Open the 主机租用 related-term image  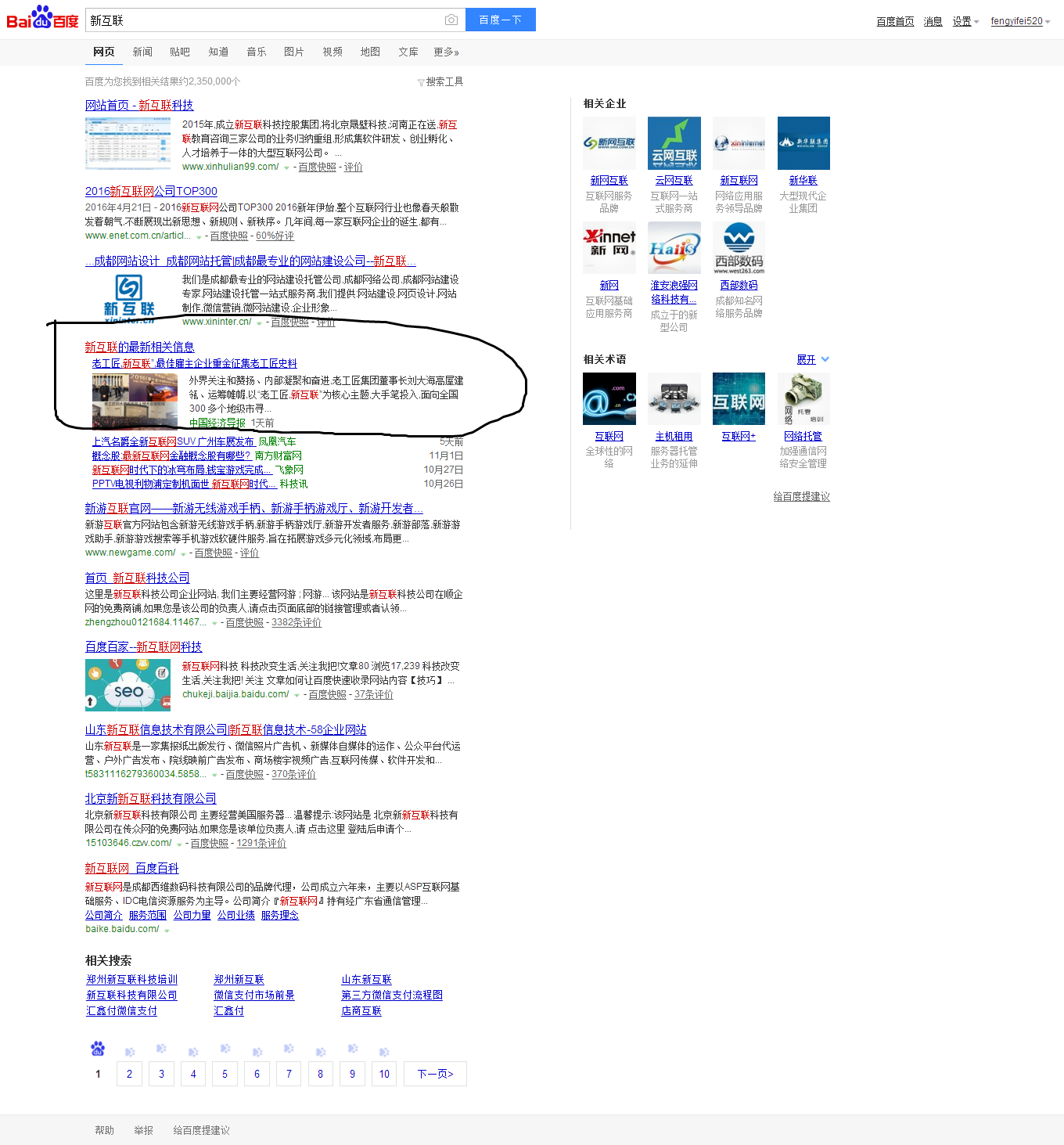pyautogui.click(x=674, y=399)
